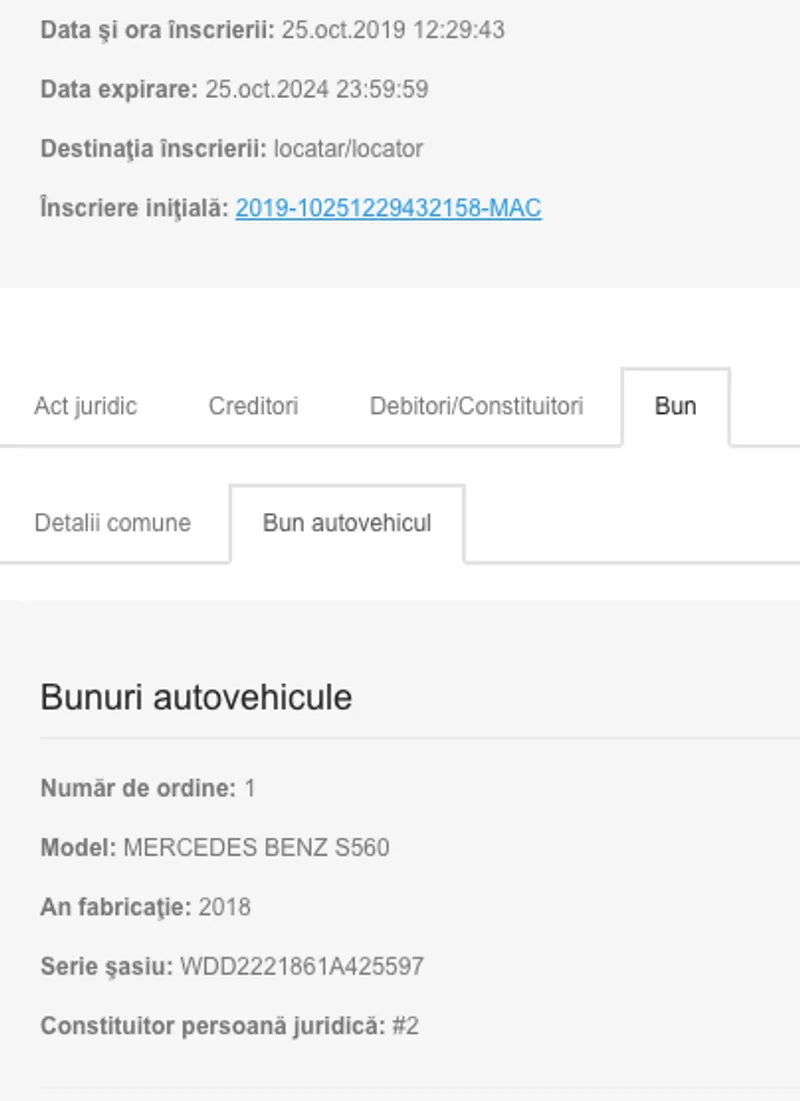This screenshot has height=1101, width=800.
Task: Switch to the Creditori tab
Action: tap(253, 407)
